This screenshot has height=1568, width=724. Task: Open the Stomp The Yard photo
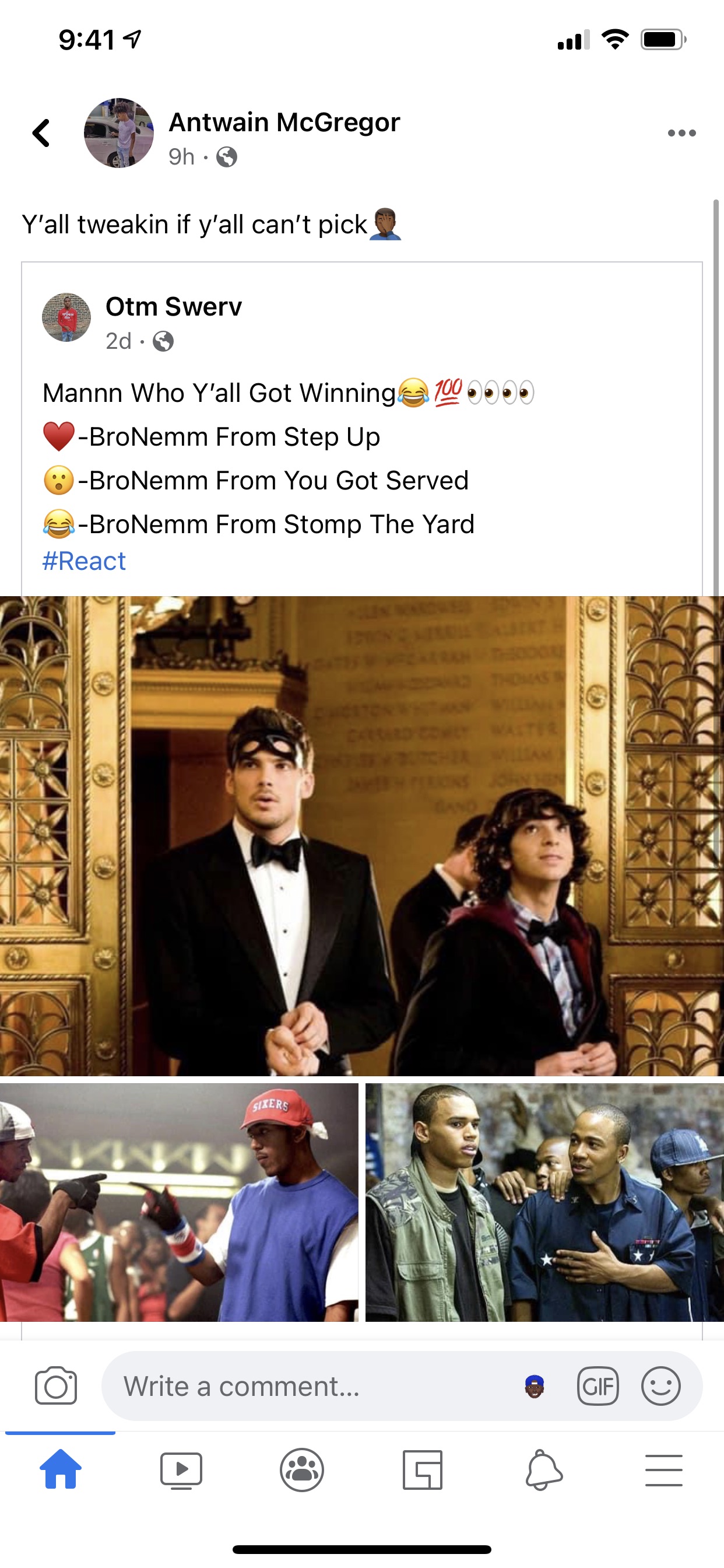pyautogui.click(x=544, y=1203)
